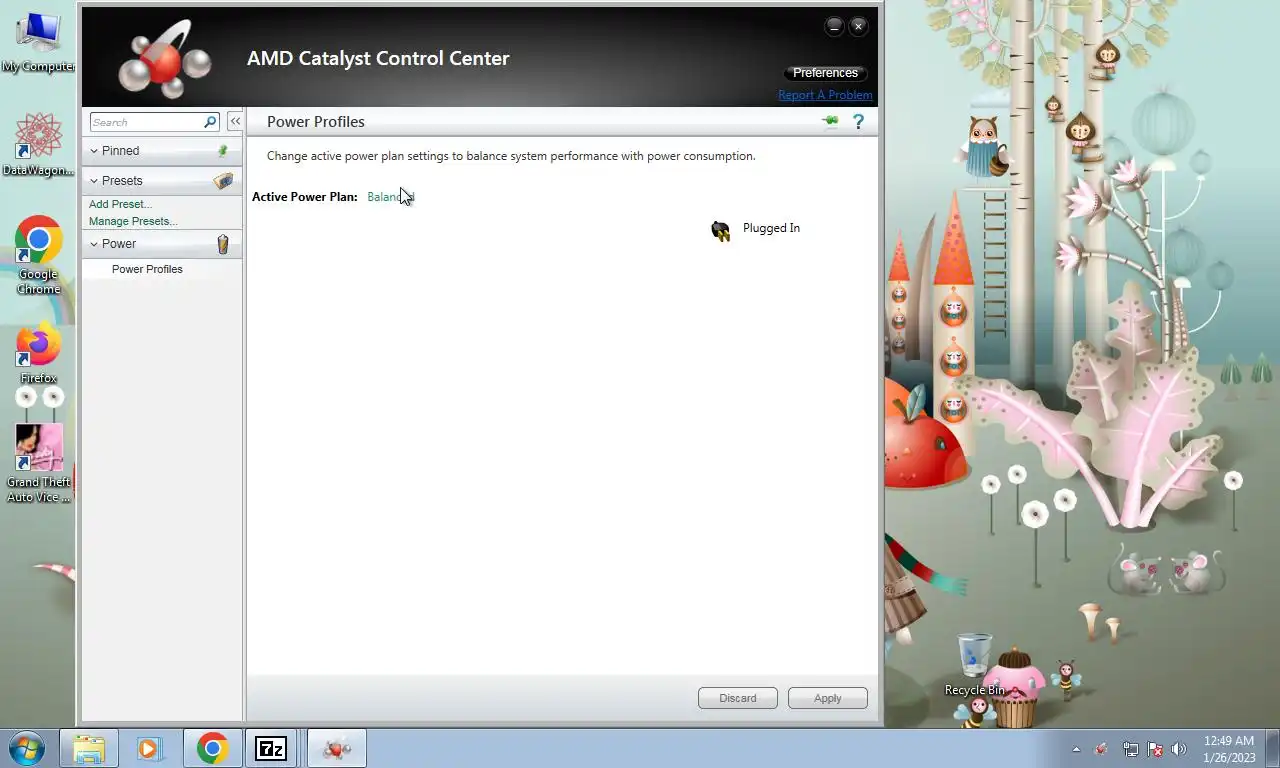Collapse the sidebar with double-chevron button
Image resolution: width=1280 pixels, height=768 pixels.
click(235, 121)
